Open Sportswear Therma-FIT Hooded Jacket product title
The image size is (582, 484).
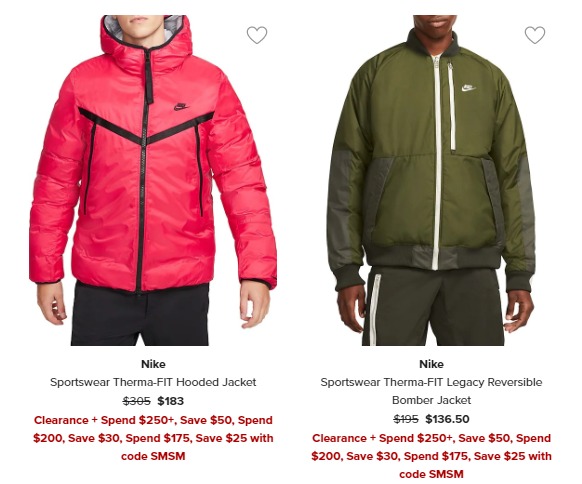click(153, 382)
